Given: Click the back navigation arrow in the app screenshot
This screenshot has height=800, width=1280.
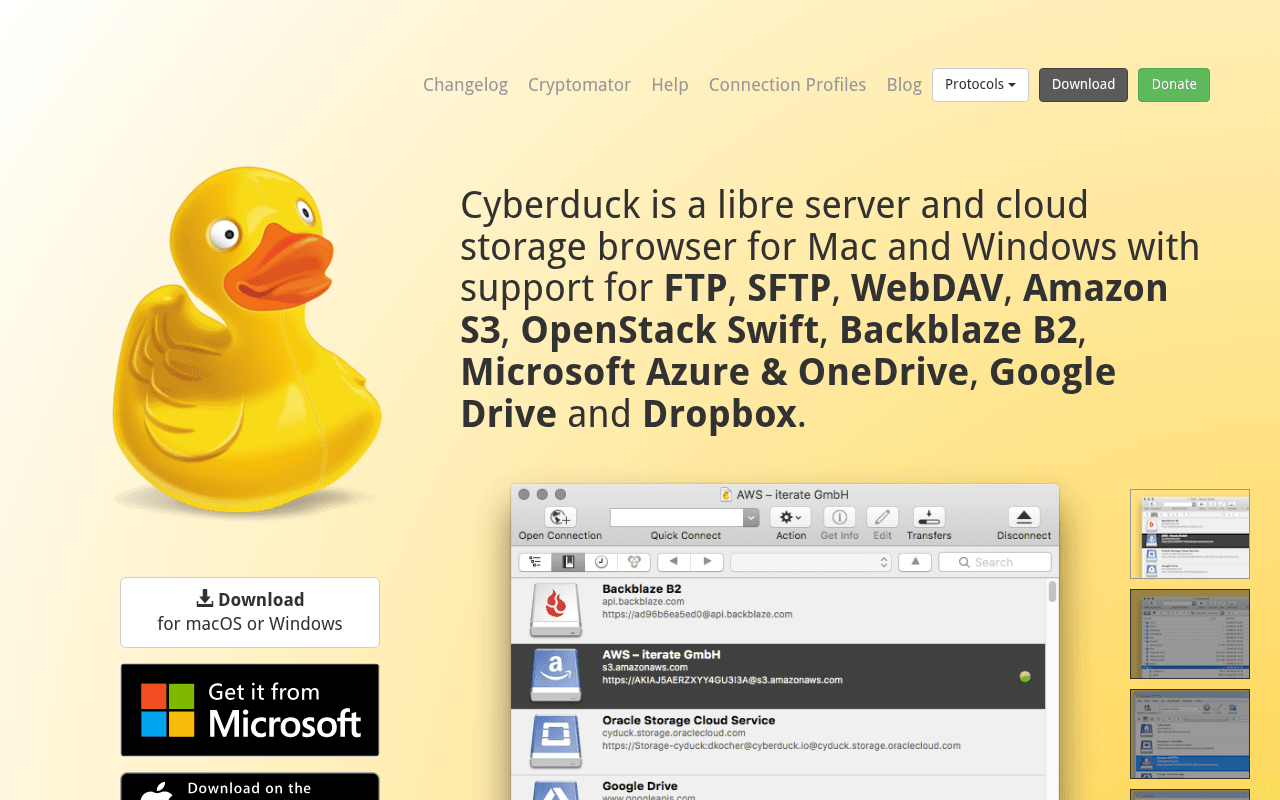Looking at the screenshot, I should coord(674,562).
